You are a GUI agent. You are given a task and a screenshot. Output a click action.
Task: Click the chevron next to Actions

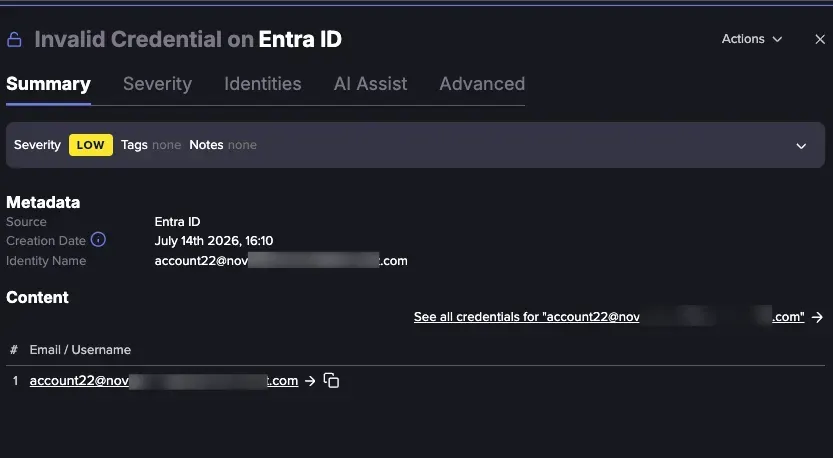tap(777, 39)
